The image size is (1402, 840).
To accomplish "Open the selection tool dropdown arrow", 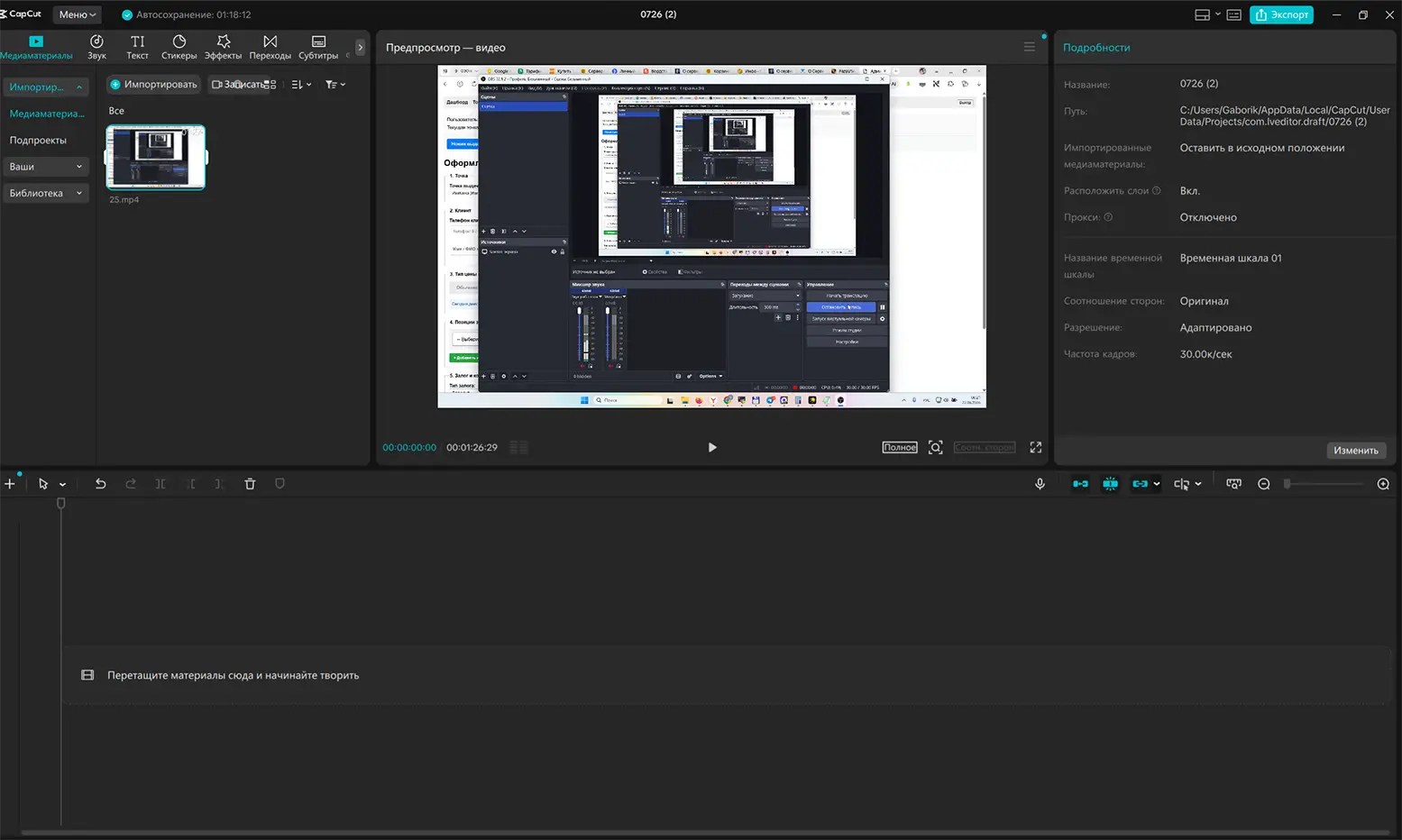I will 62,485.
